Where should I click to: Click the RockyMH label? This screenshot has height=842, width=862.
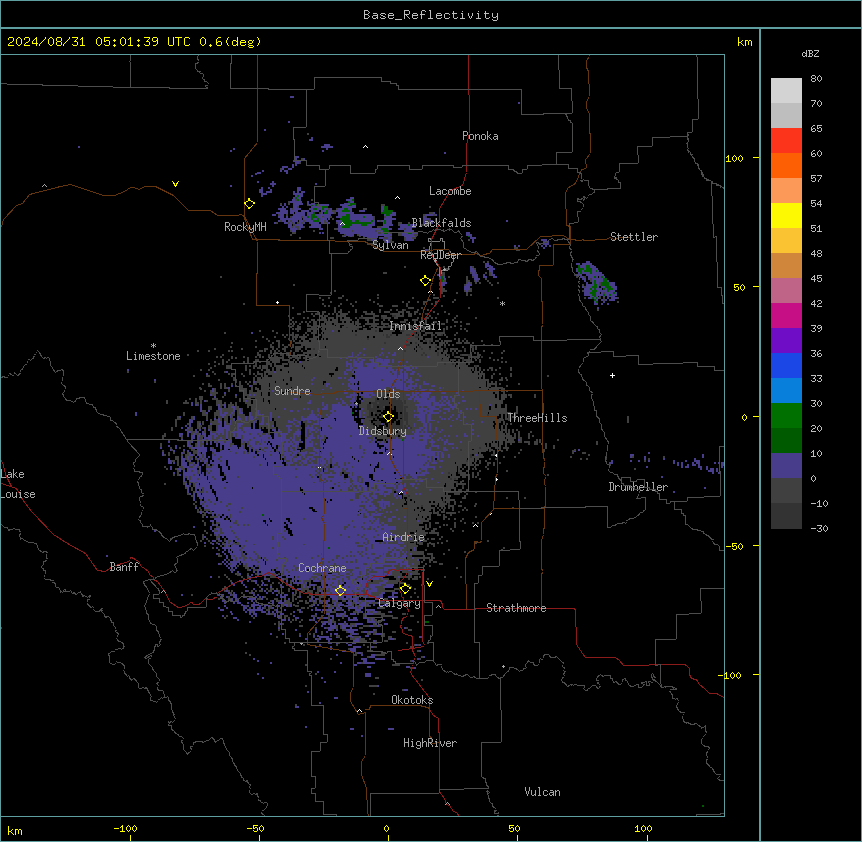pyautogui.click(x=245, y=226)
